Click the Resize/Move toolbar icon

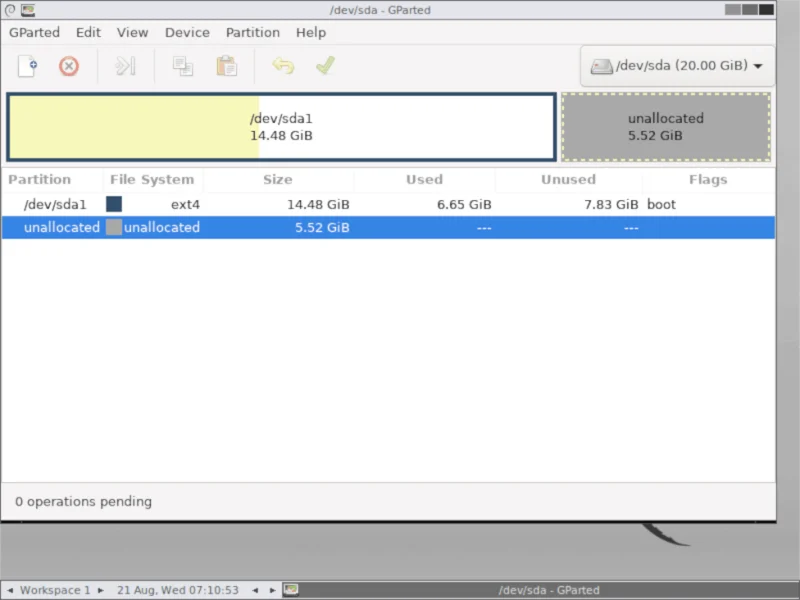[x=126, y=66]
